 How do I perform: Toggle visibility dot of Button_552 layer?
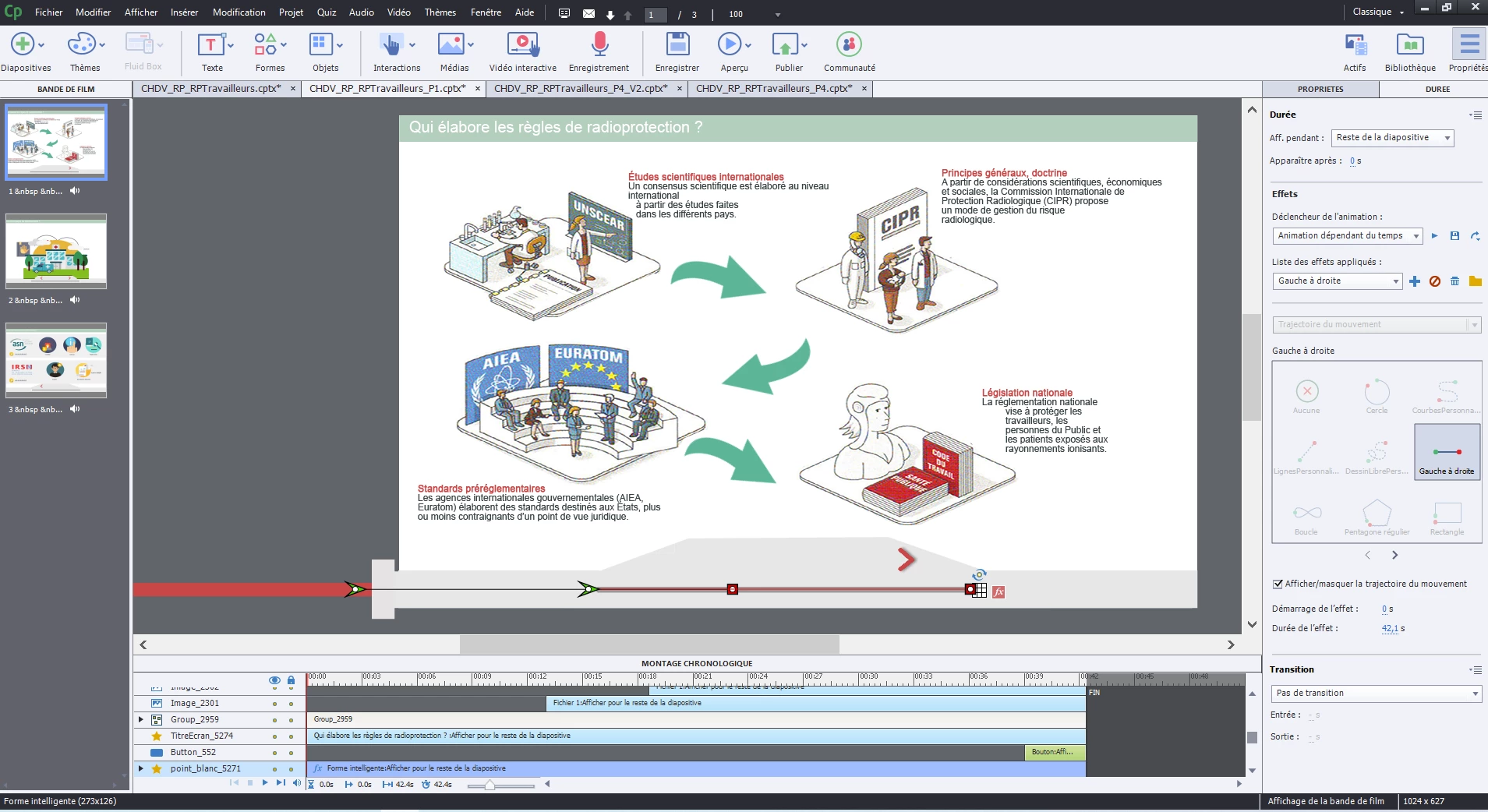click(x=274, y=753)
